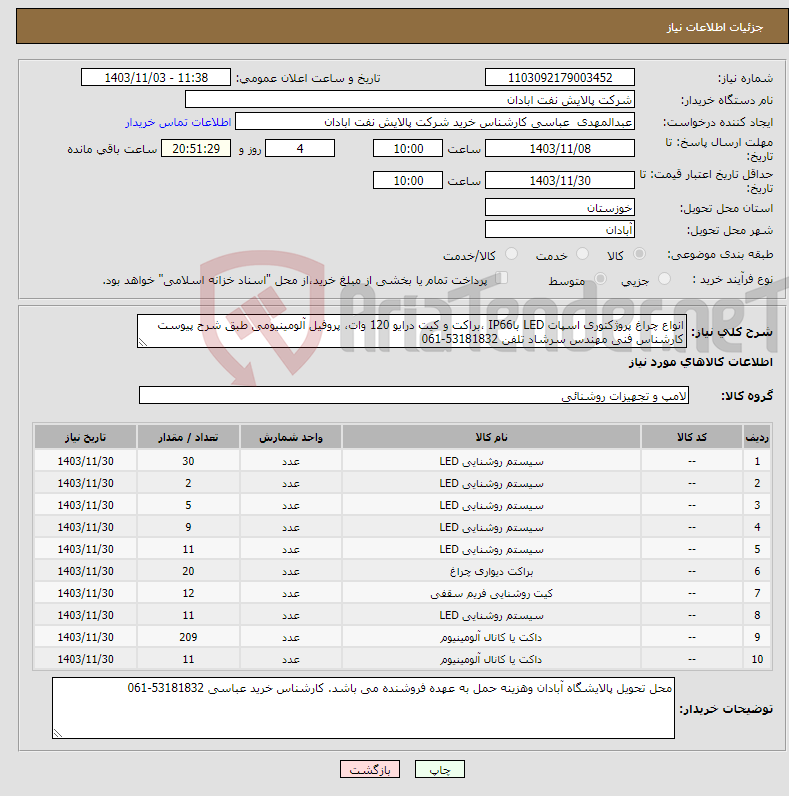Click the price validity date 1403/11/30 field
This screenshot has height=796, width=789.
point(560,180)
